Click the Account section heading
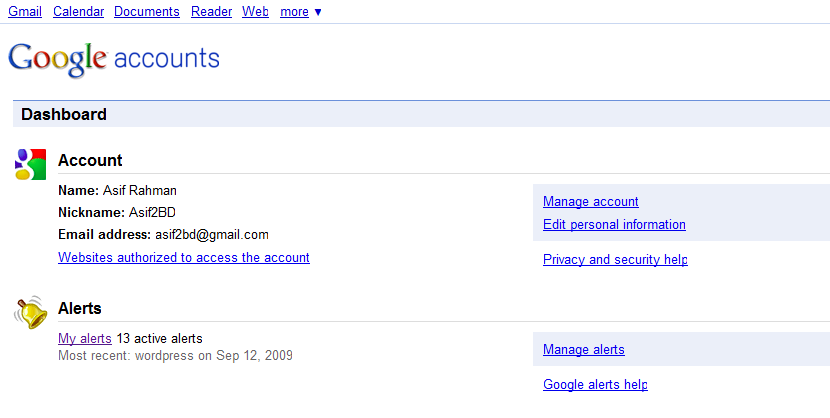Image resolution: width=830 pixels, height=418 pixels. click(x=90, y=160)
